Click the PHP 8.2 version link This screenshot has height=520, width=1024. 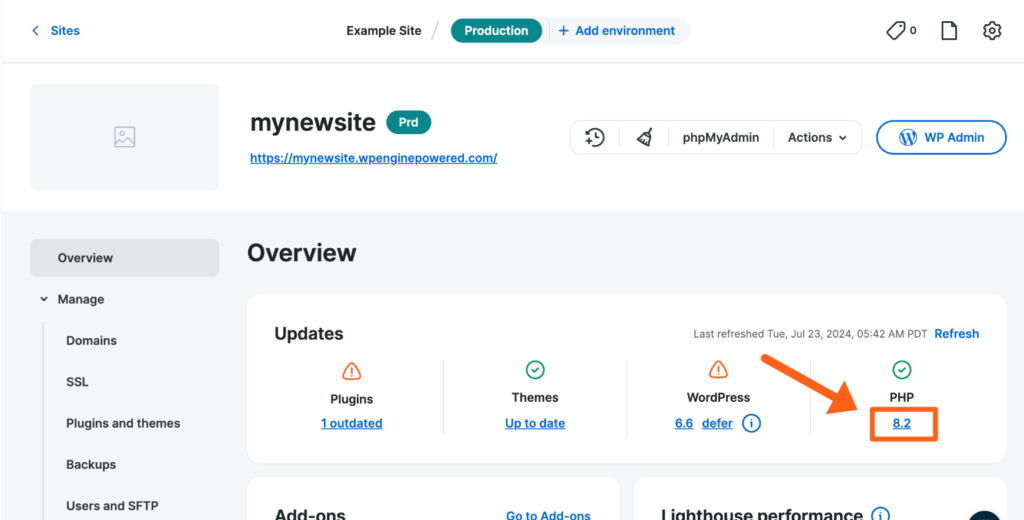pos(902,423)
